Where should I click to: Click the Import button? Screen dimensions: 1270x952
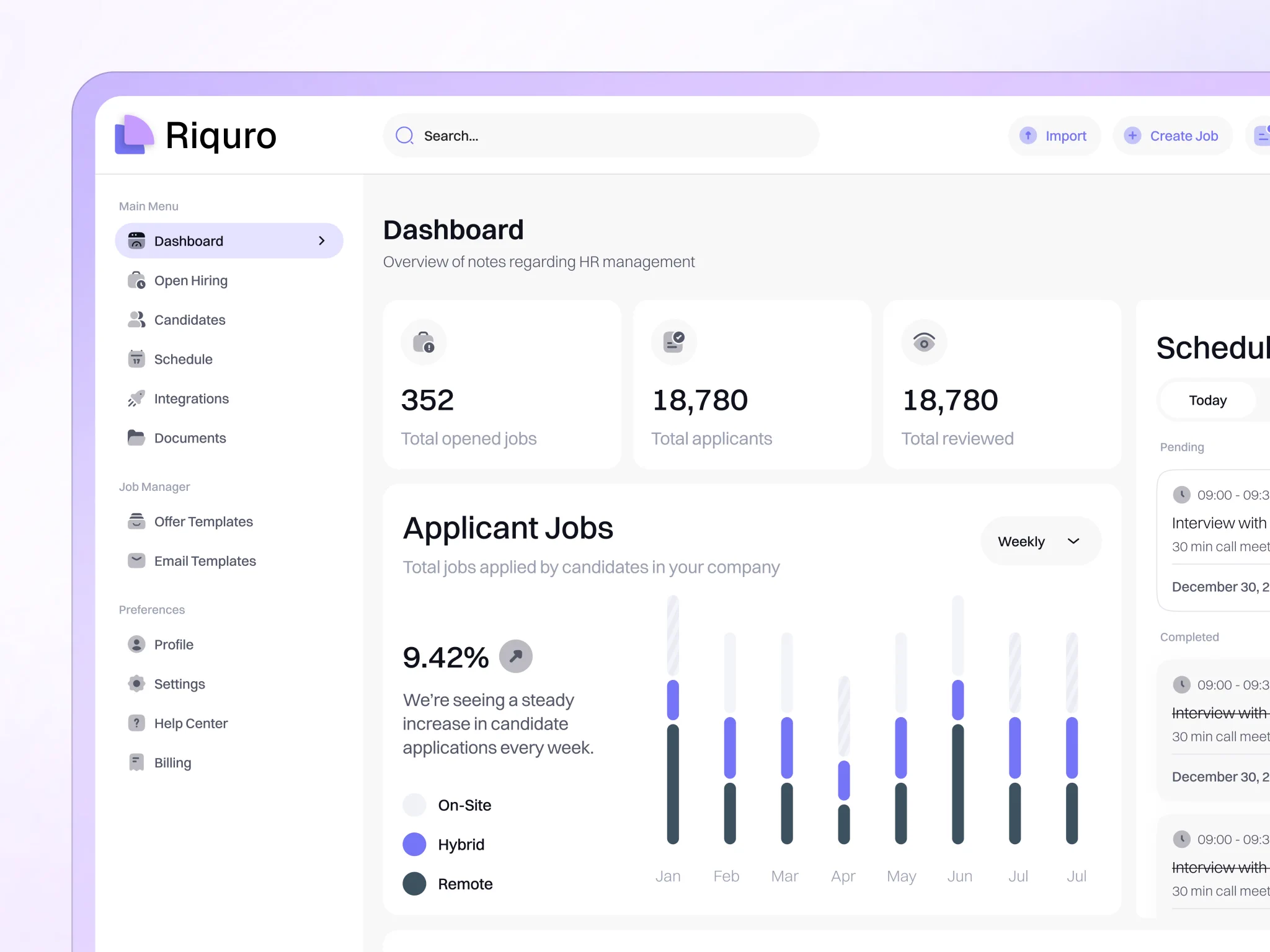tap(1055, 135)
